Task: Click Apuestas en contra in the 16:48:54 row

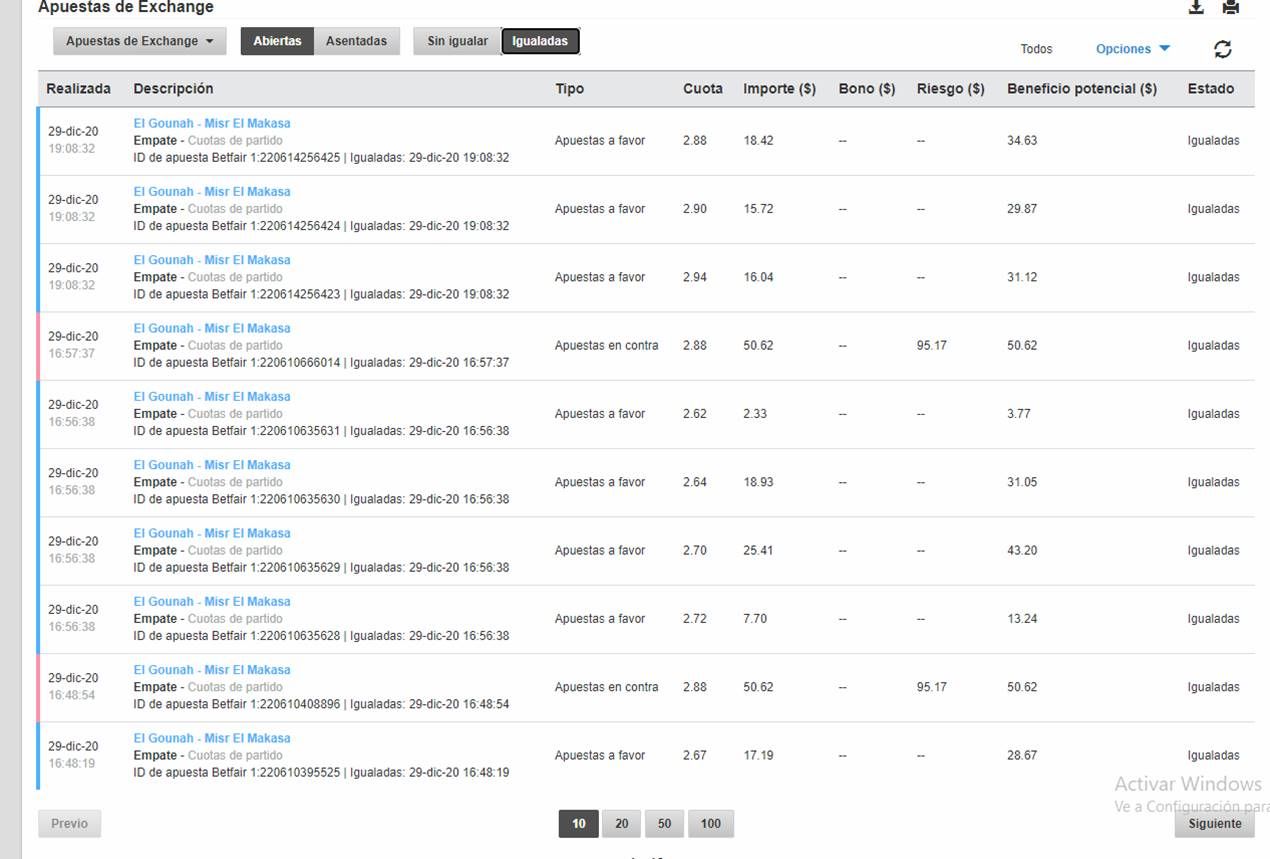Action: (607, 687)
